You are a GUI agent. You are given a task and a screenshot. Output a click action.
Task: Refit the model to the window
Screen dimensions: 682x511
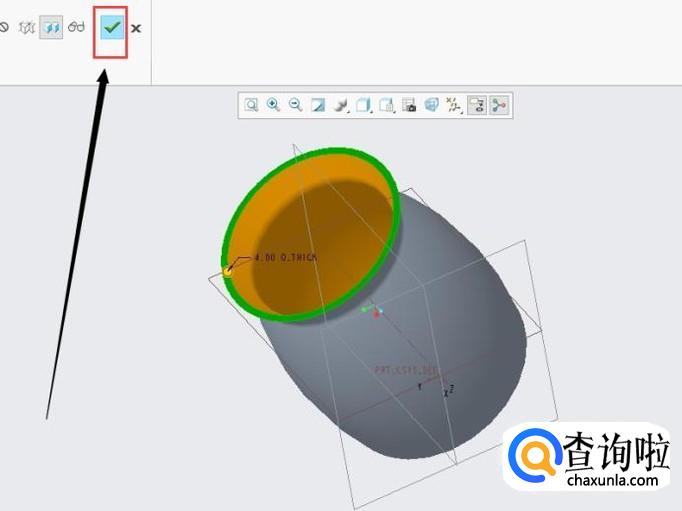pyautogui.click(x=251, y=105)
